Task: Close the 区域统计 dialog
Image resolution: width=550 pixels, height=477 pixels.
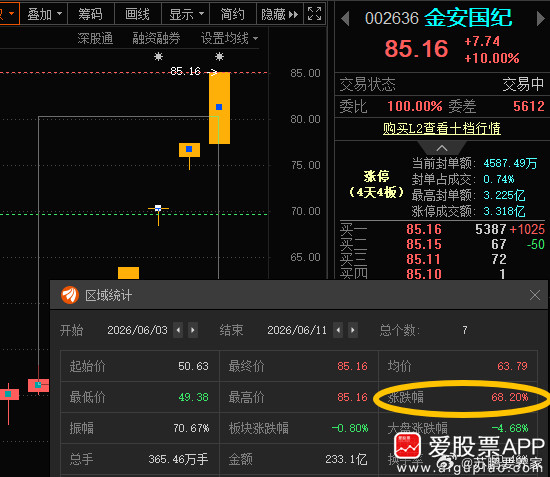Action: coord(535,295)
